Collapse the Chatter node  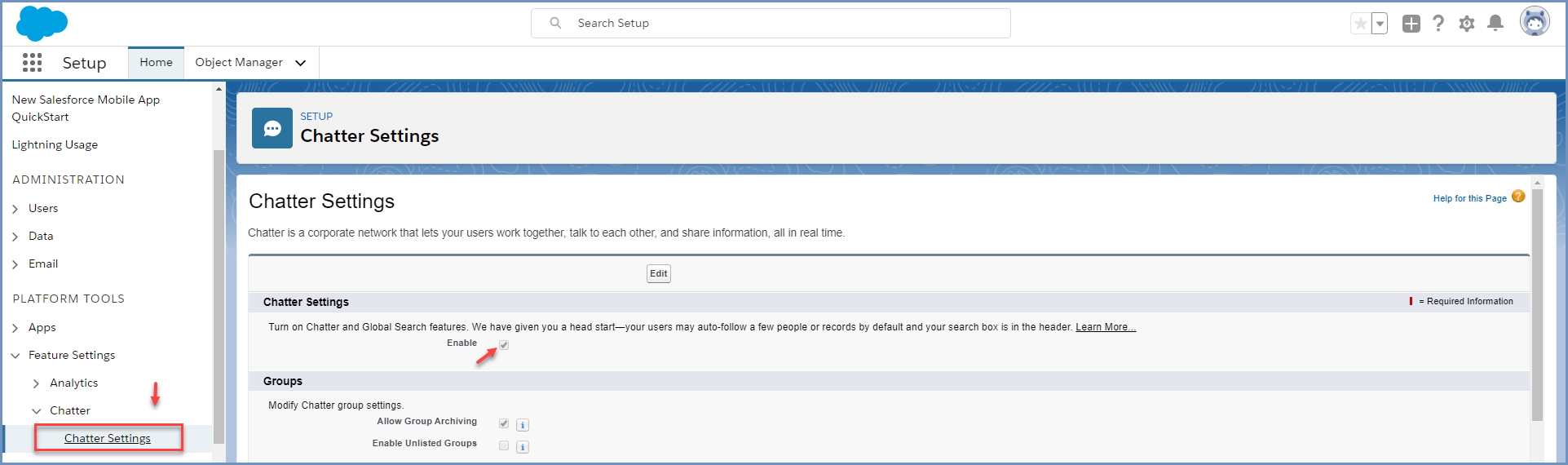36,411
